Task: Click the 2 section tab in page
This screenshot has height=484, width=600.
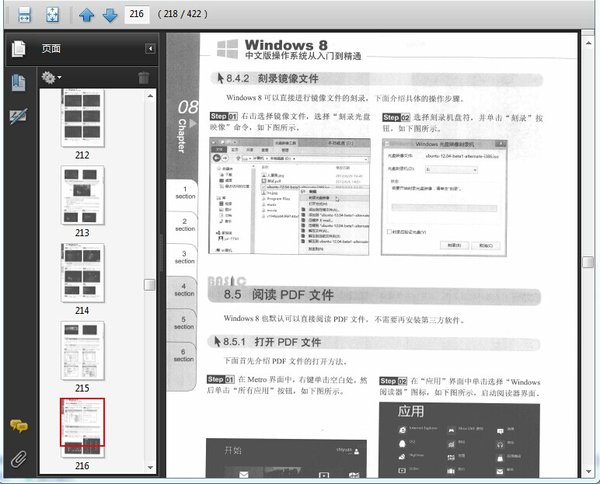Action: point(183,226)
